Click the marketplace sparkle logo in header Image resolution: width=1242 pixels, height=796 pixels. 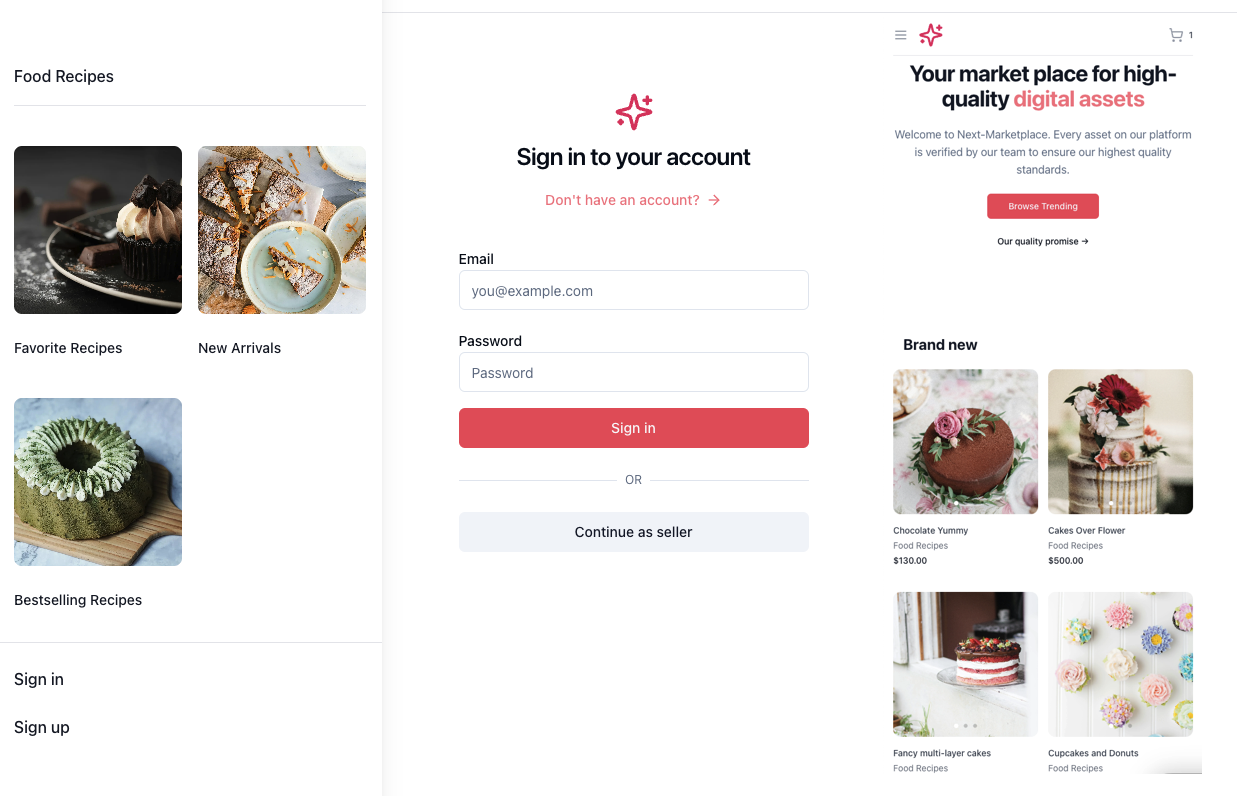931,35
